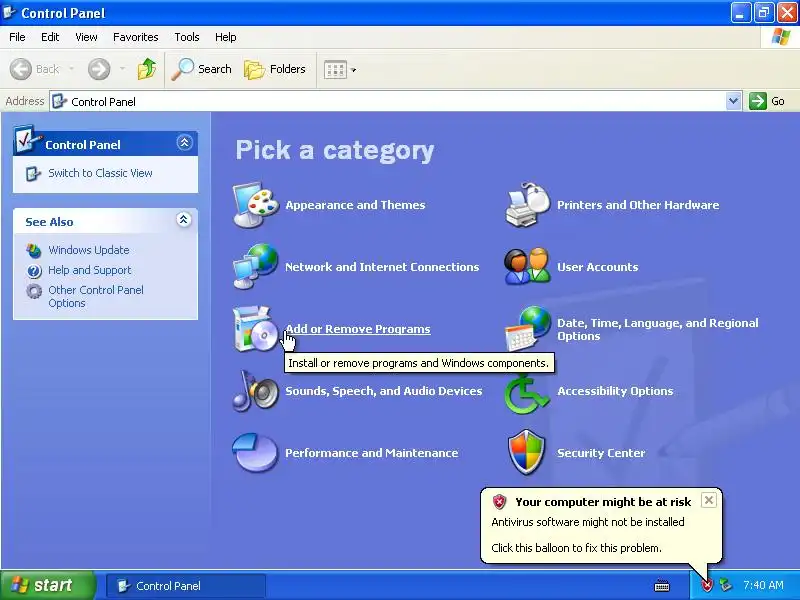Toggle the Folders pane button
The image size is (800, 600).
pyautogui.click(x=276, y=69)
